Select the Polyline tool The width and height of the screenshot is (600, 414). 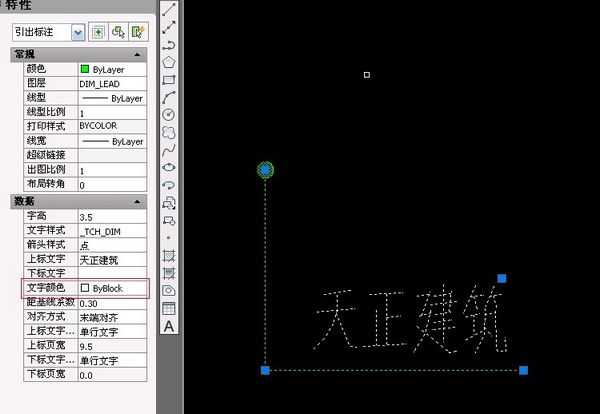point(169,45)
